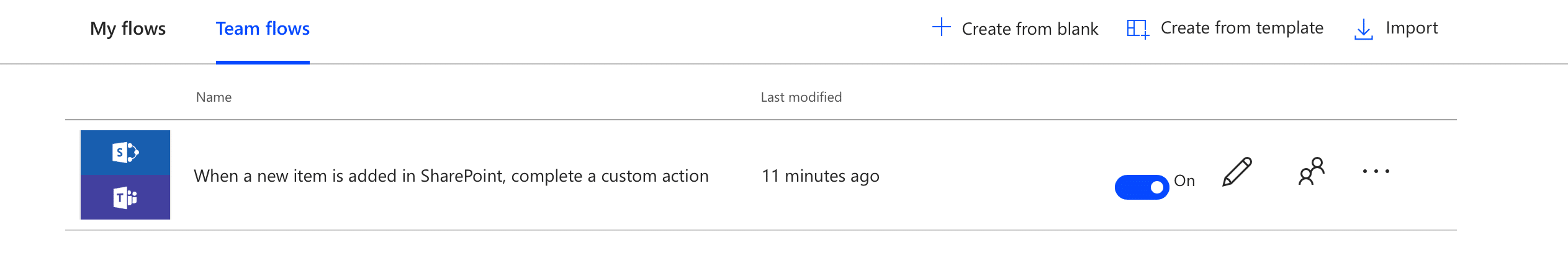Switch to the My flows tab
Screen dimensions: 1568x258
128,29
